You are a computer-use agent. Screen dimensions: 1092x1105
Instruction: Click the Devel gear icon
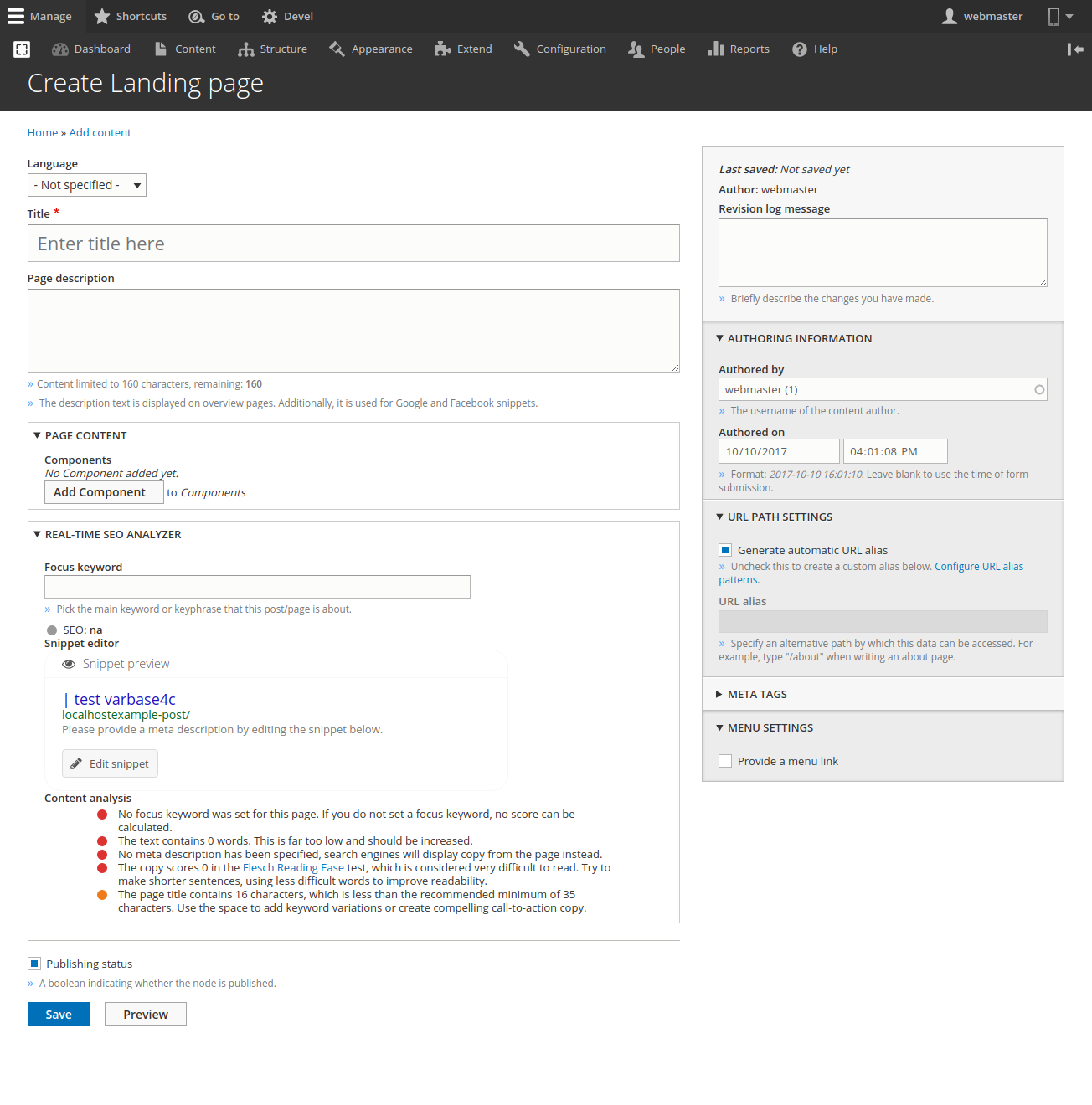270,17
